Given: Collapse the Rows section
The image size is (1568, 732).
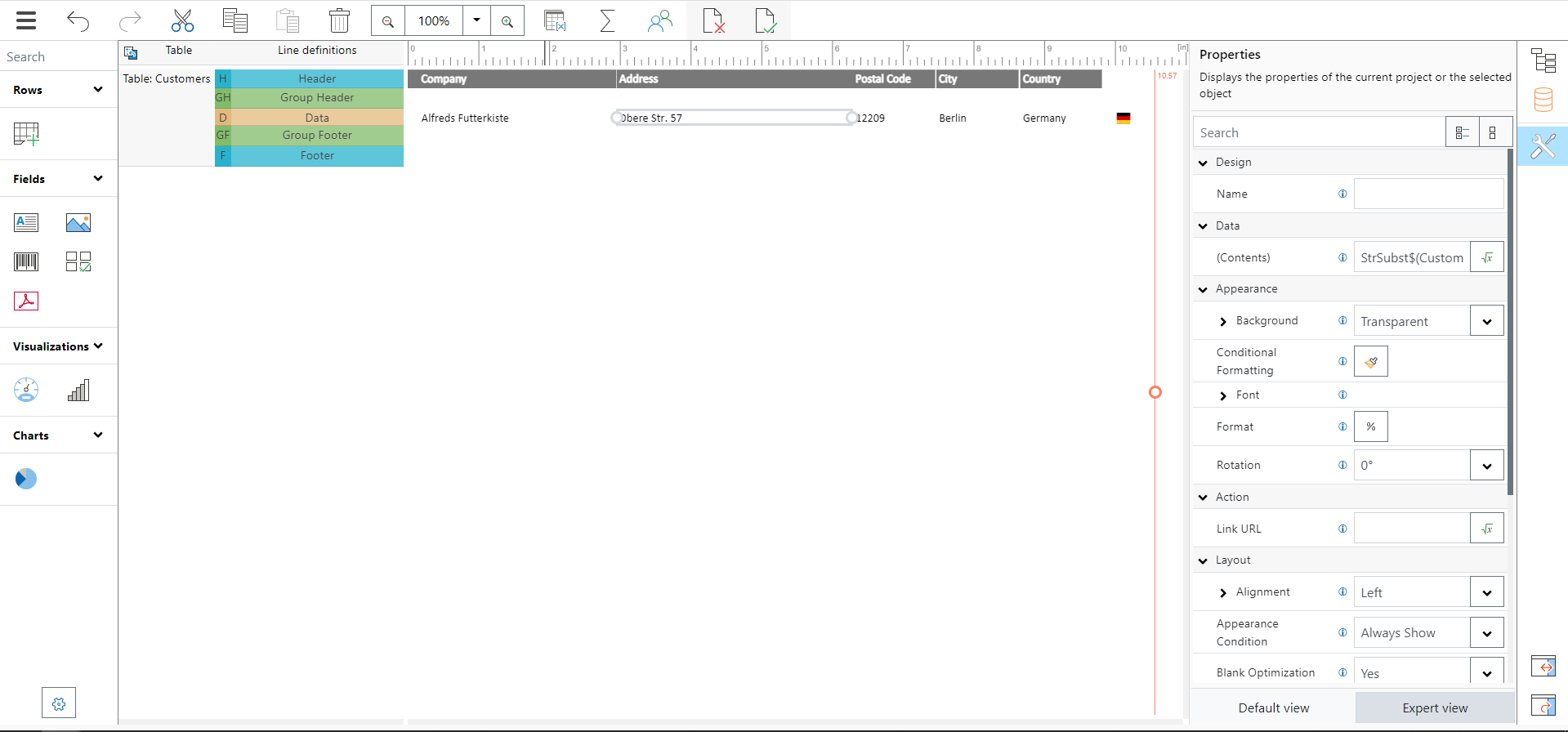Looking at the screenshot, I should (x=98, y=89).
